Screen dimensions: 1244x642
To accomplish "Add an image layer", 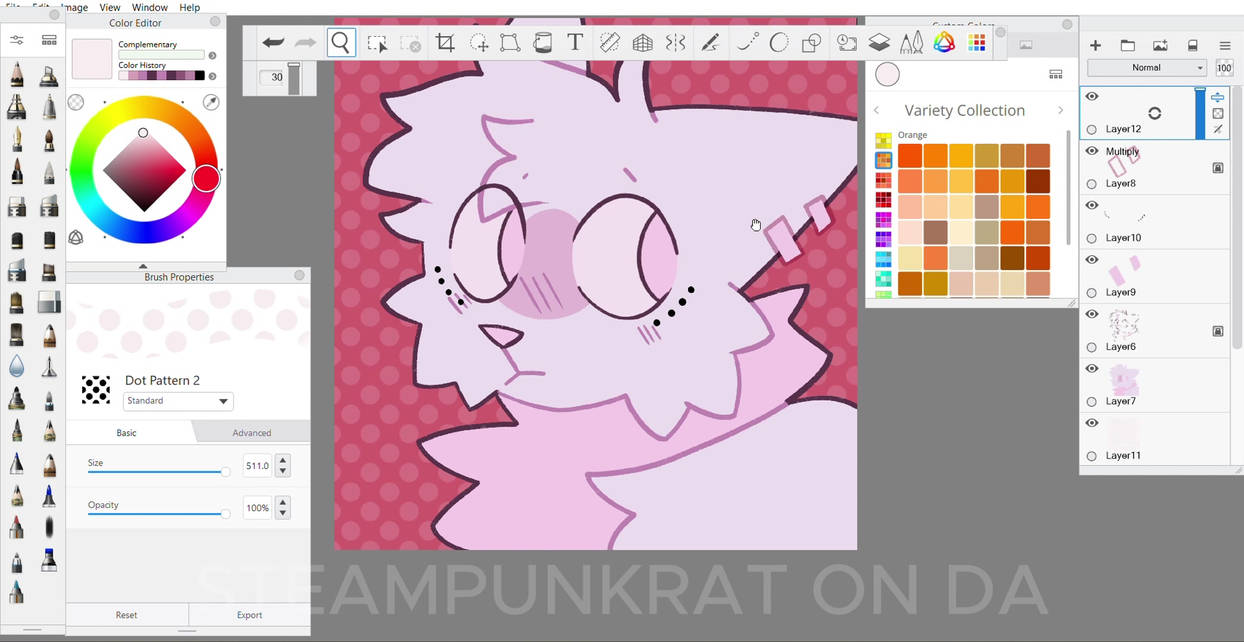I will [1160, 45].
